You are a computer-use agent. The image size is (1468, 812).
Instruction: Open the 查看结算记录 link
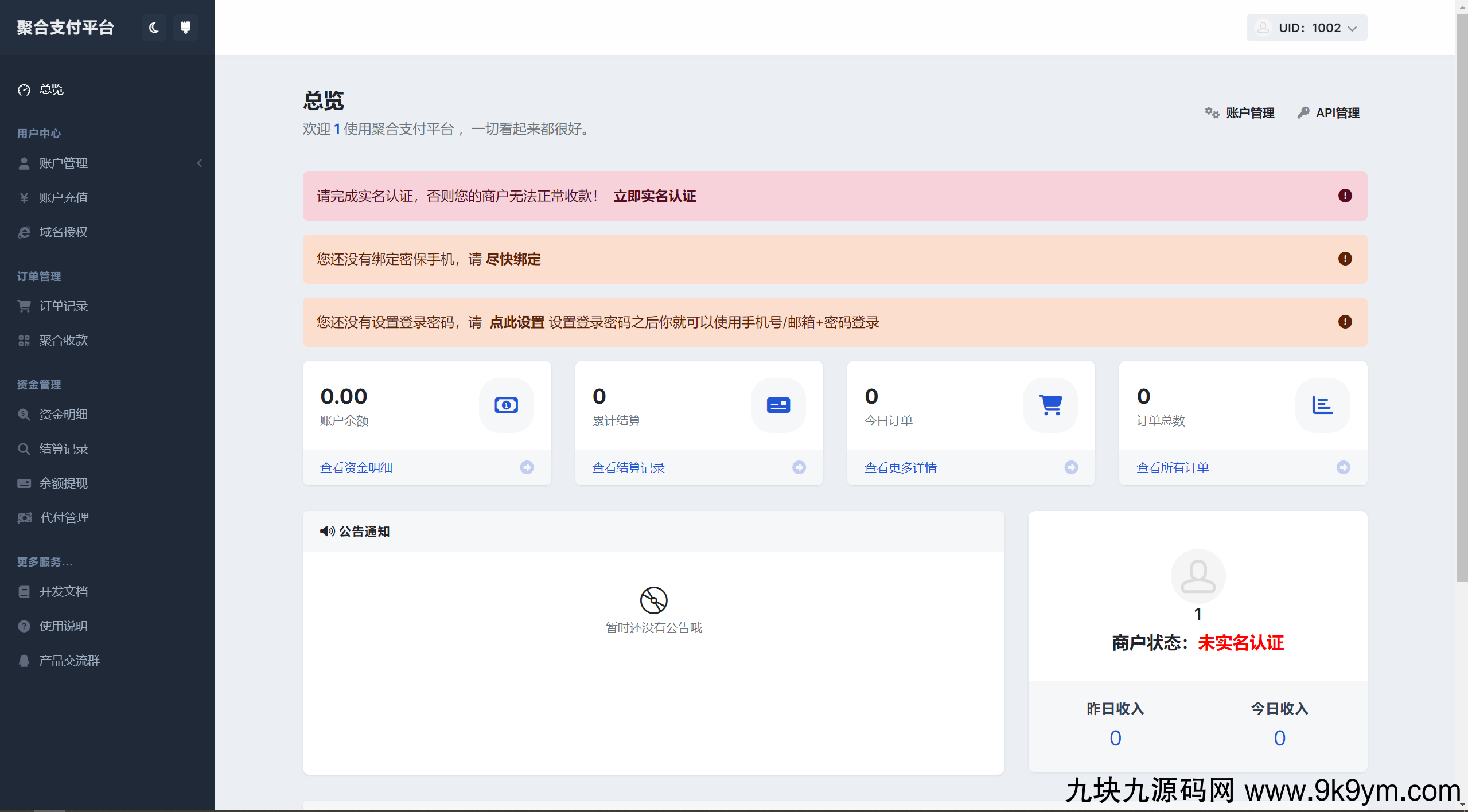[x=628, y=468]
